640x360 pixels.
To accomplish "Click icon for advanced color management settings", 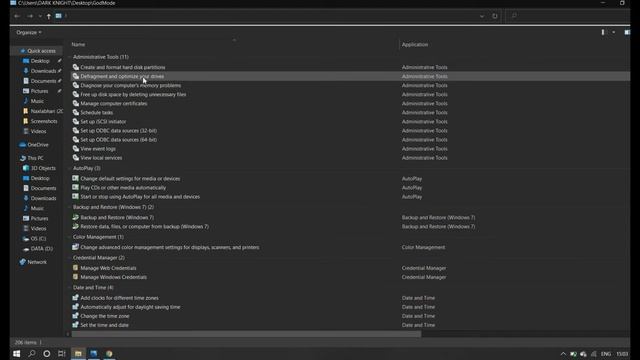I will 76,247.
